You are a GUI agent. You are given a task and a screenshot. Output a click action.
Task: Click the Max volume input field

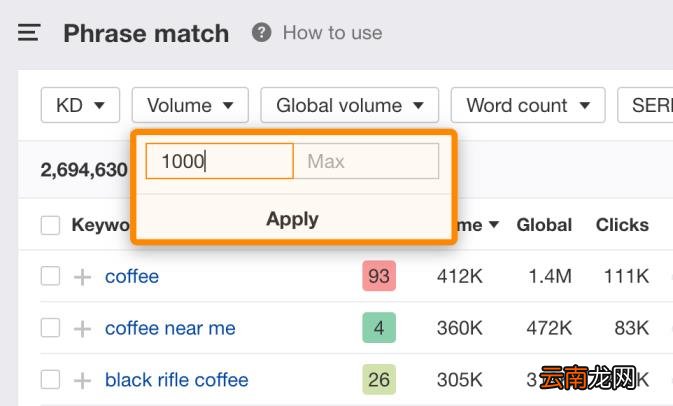366,161
